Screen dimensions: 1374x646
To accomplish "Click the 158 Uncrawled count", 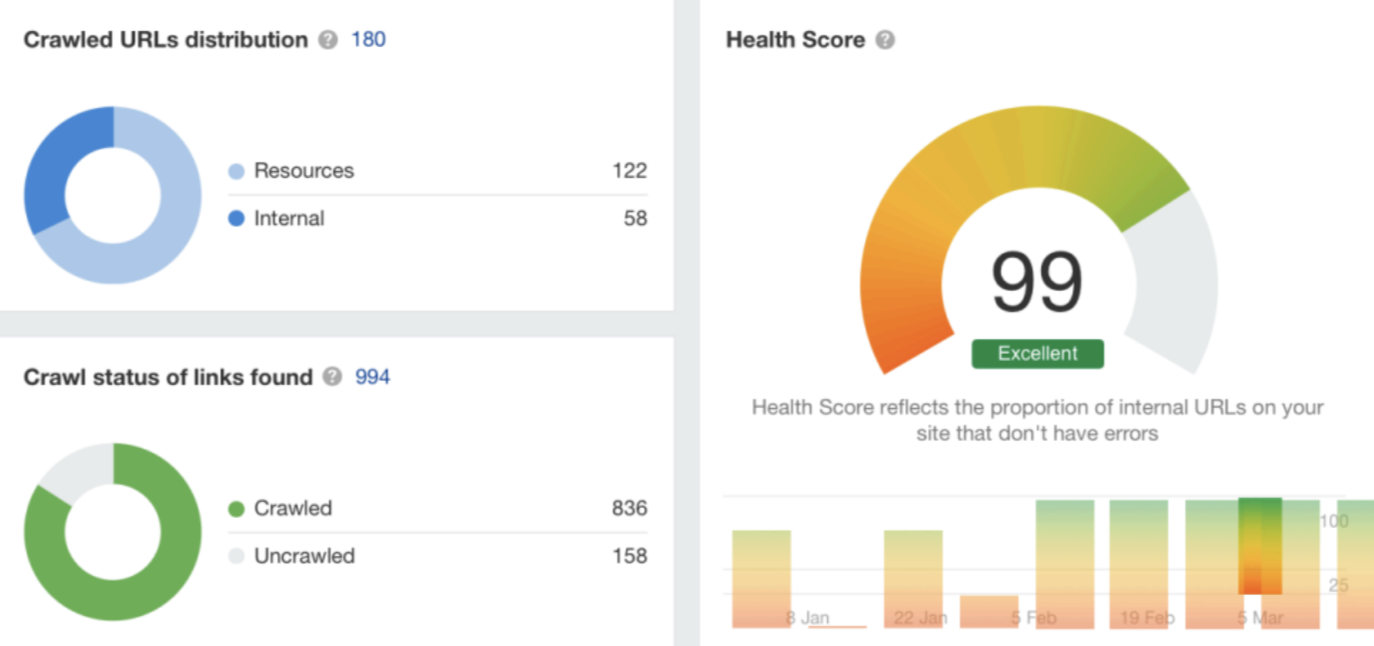I will [x=630, y=556].
